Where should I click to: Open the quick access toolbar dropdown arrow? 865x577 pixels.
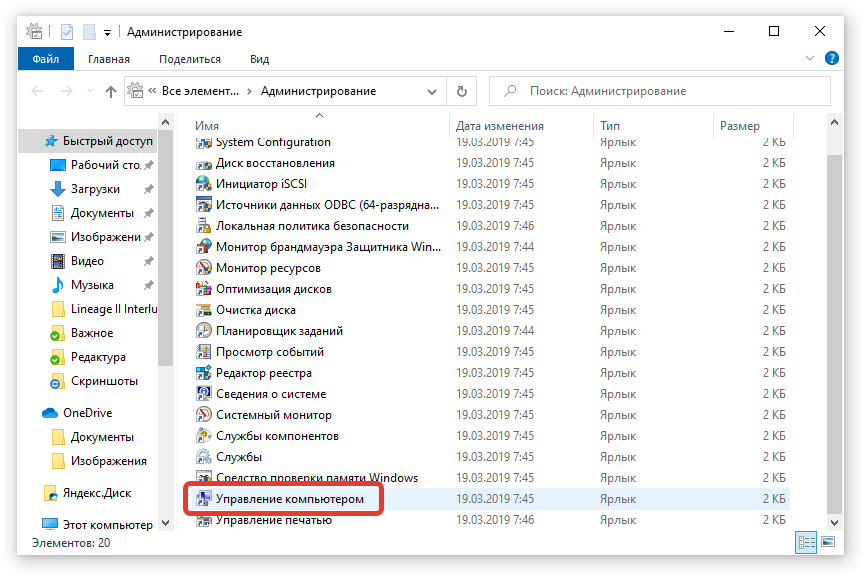pos(107,33)
